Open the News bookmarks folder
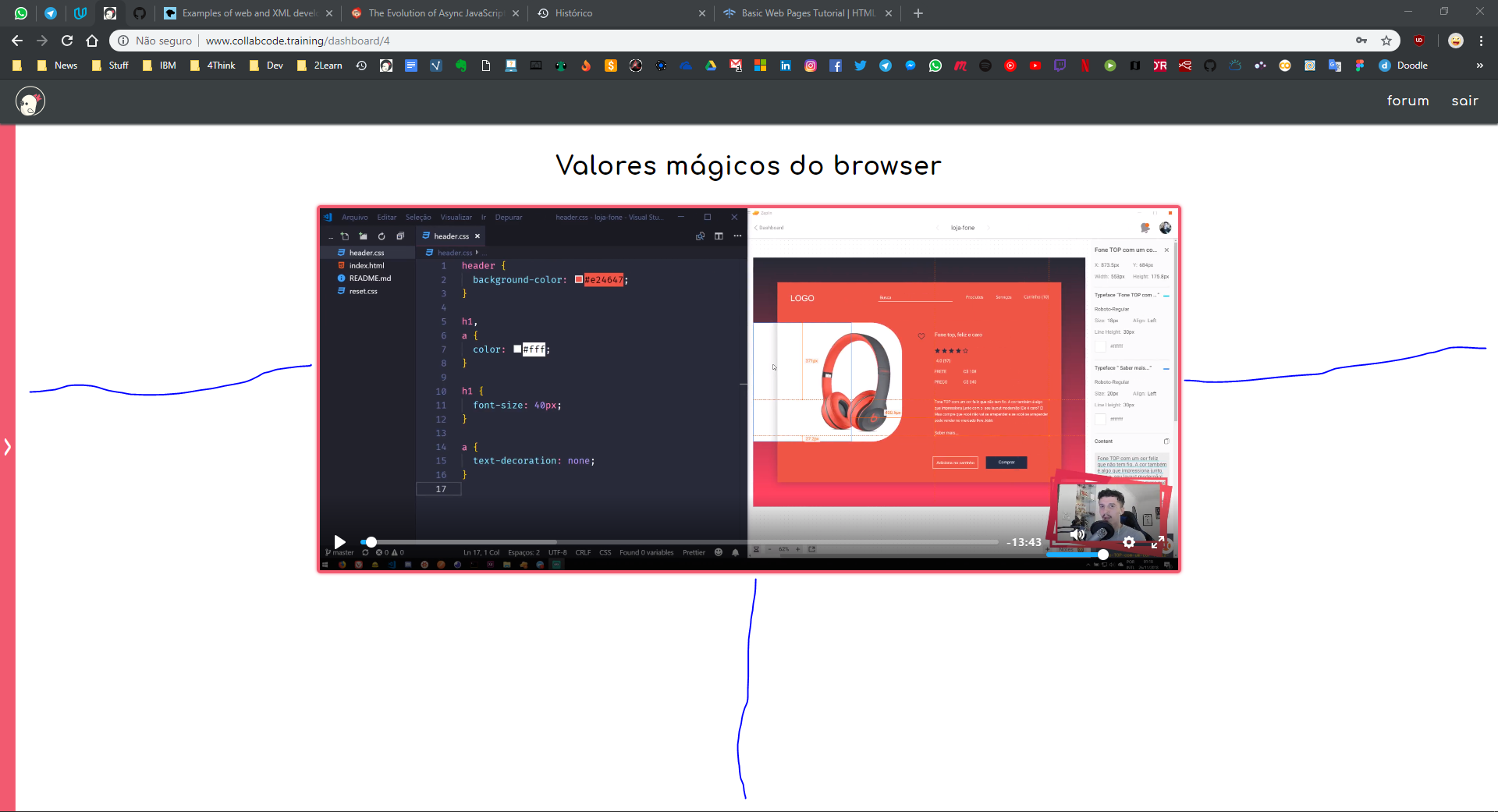 tap(57, 66)
